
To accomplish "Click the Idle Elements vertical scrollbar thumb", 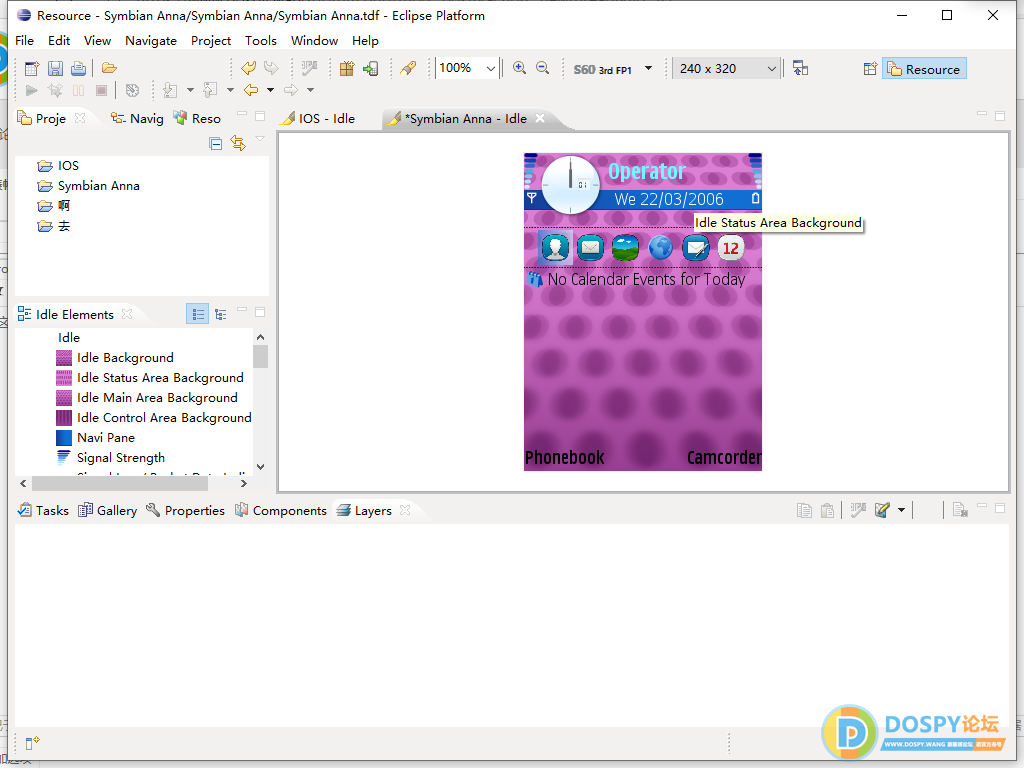I will [261, 357].
